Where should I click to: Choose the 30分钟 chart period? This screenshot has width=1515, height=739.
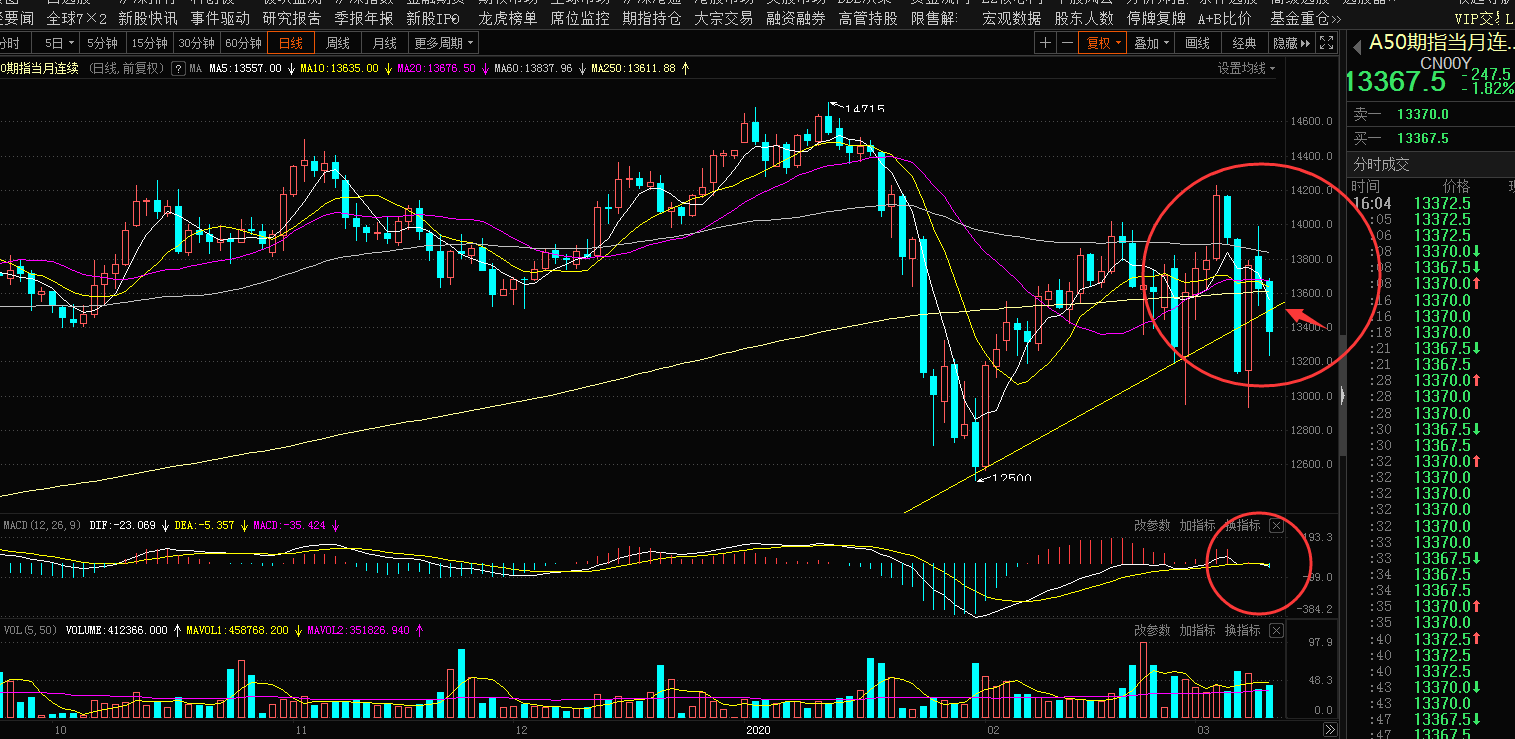(x=197, y=43)
